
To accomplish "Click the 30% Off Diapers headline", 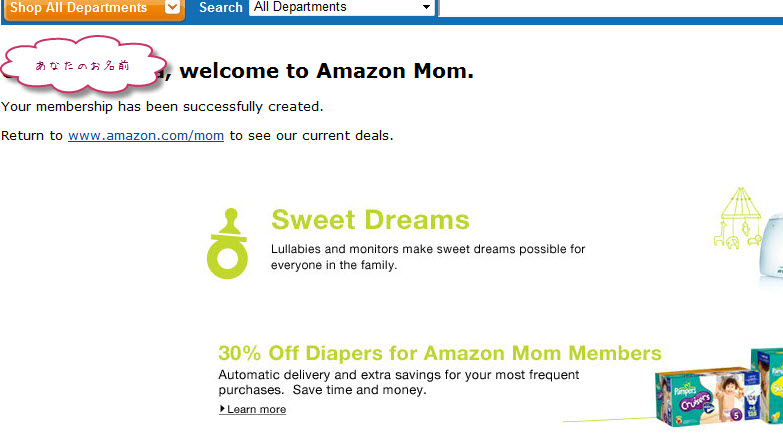I will [440, 353].
